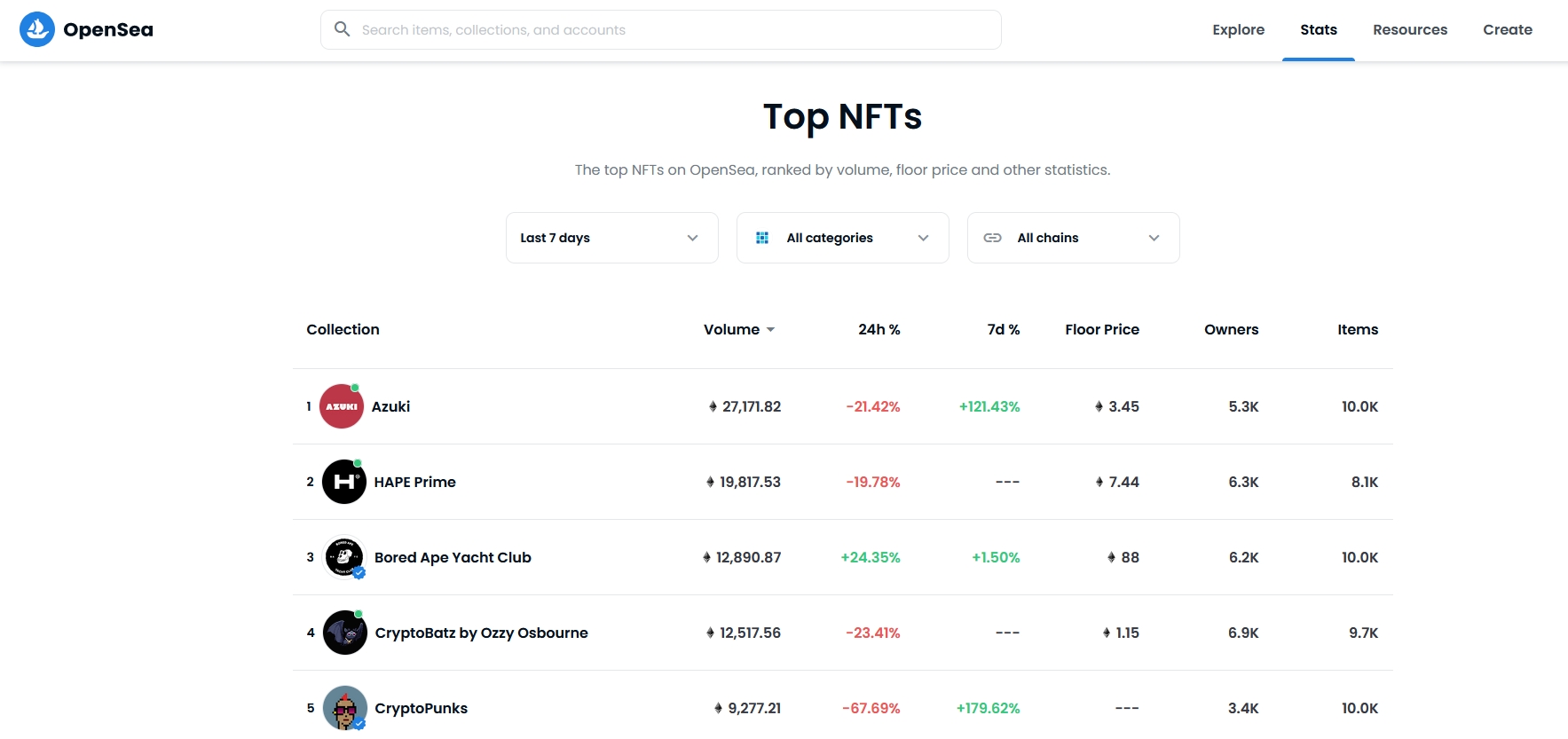
Task: Click the Ethereum icon beside CryptoBatz floor 1.15
Action: [x=1107, y=633]
